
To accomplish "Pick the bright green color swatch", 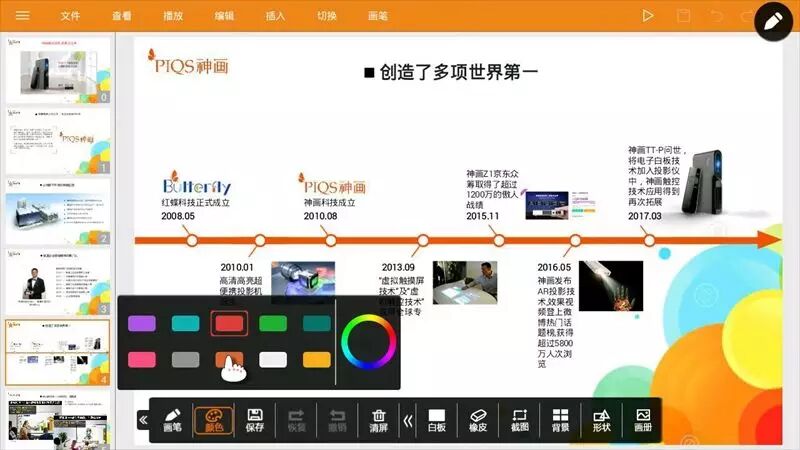I will coord(273,323).
